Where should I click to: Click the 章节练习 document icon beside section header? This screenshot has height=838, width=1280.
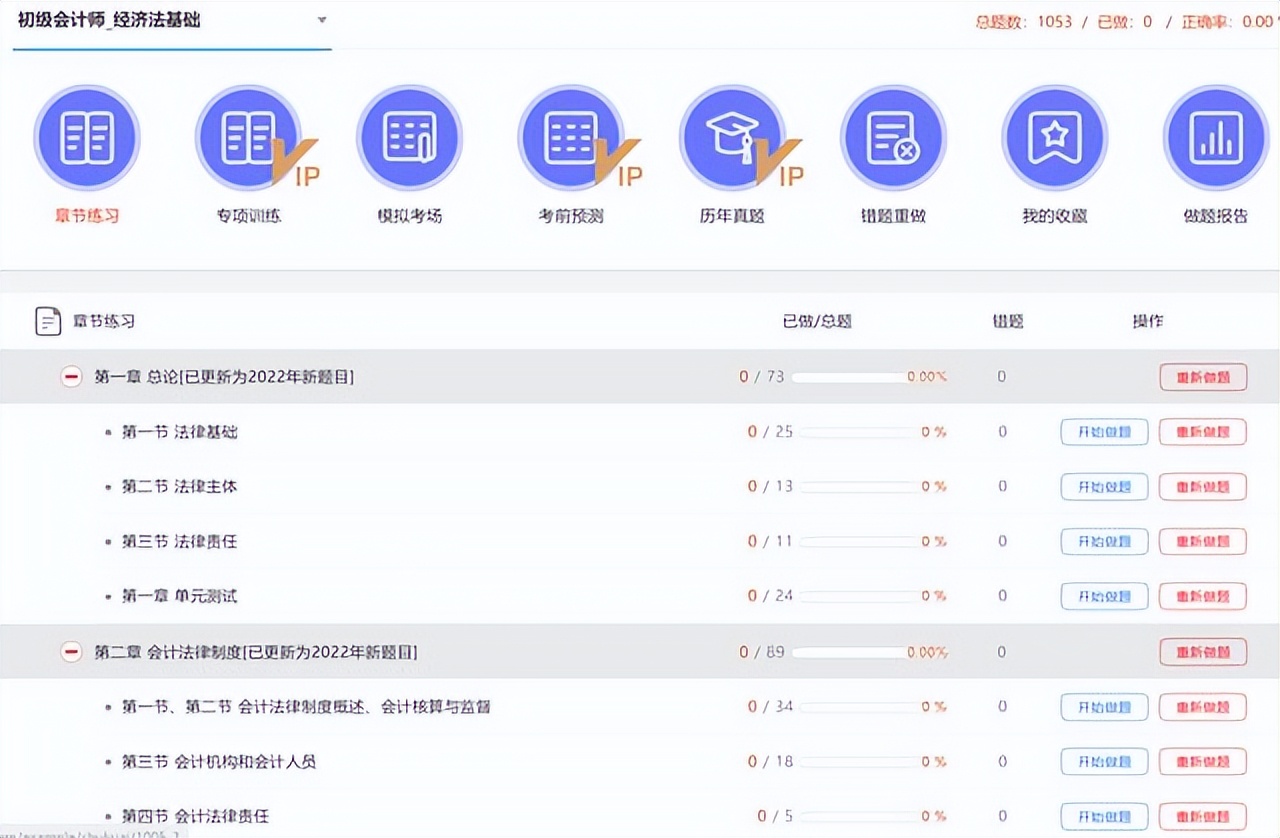click(47, 320)
